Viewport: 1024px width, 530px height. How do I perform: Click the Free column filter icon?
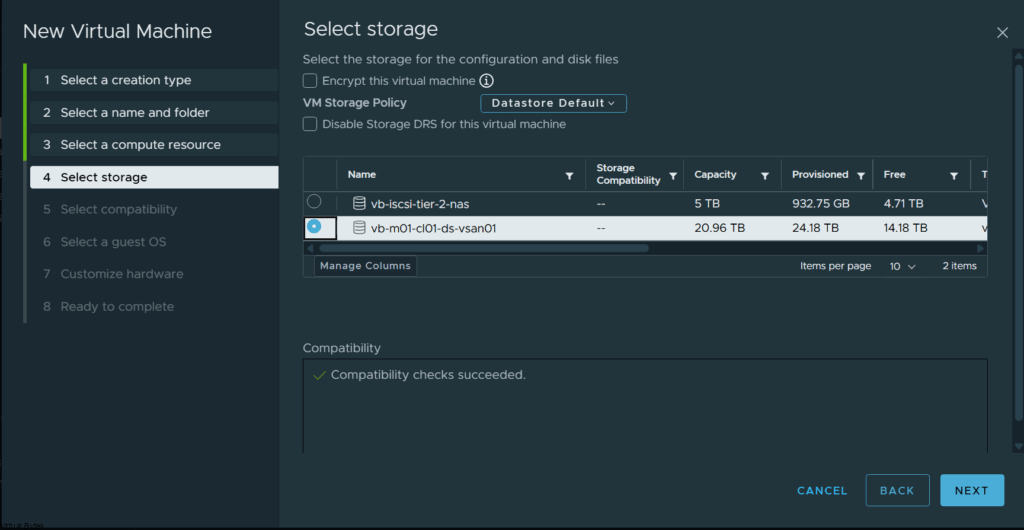click(x=953, y=176)
